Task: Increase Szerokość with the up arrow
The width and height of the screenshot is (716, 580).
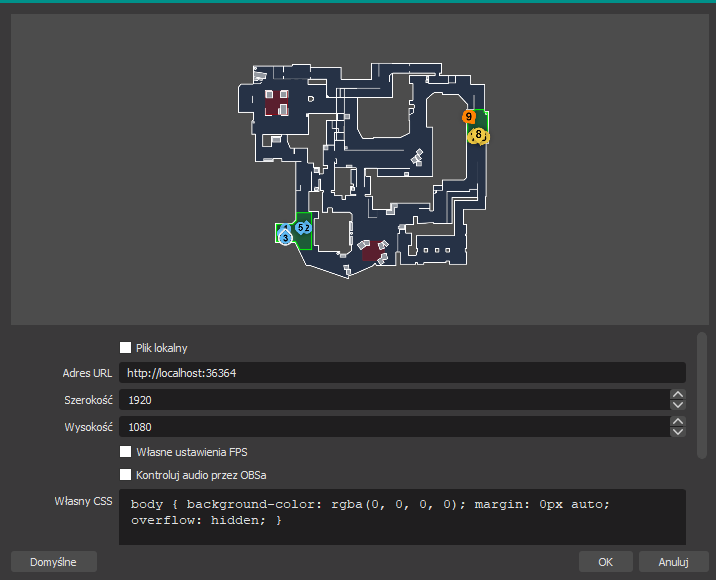Action: pos(678,395)
